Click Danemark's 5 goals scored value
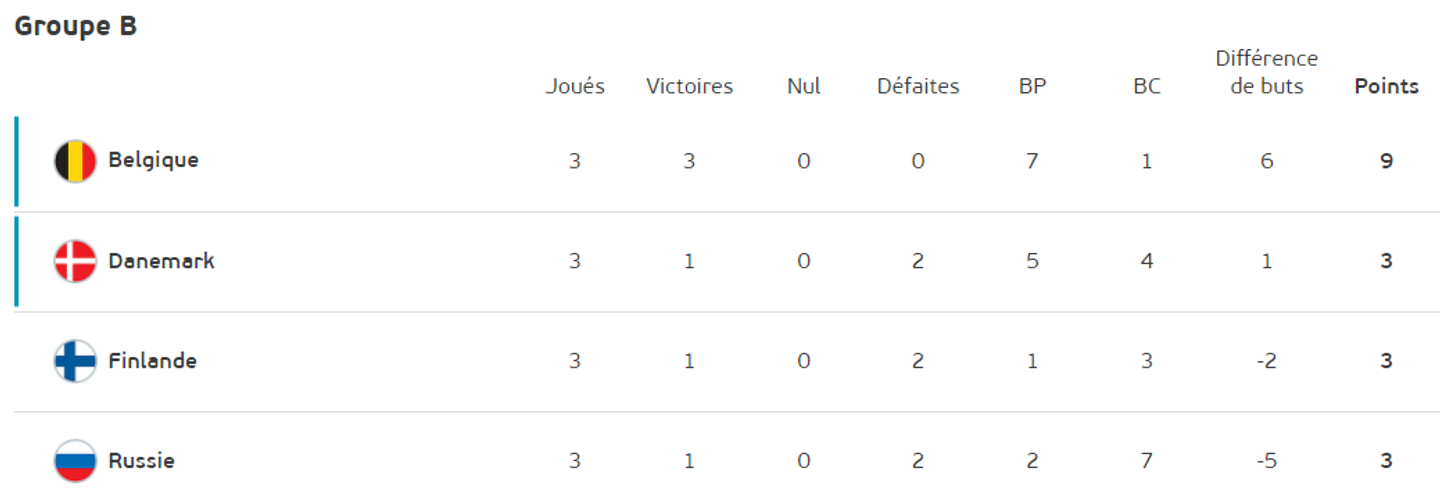 coord(1032,261)
